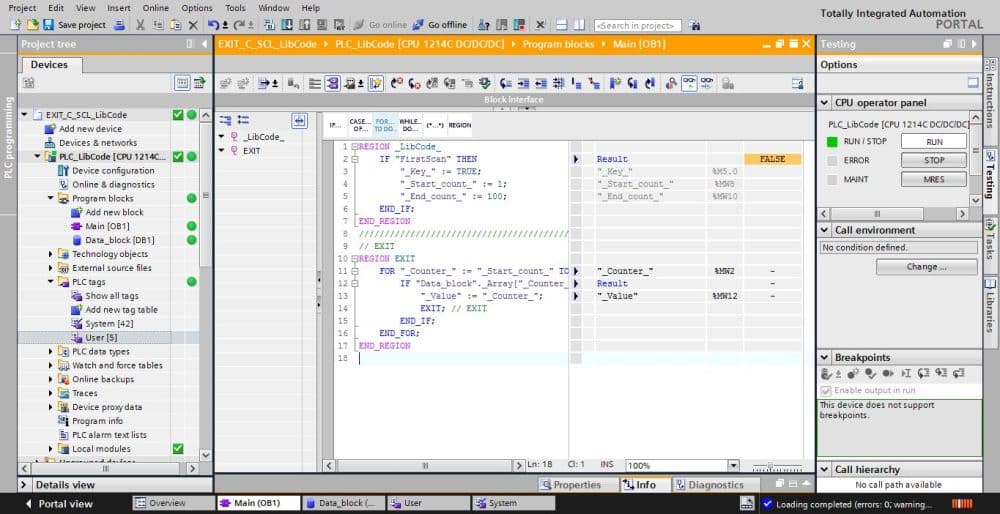Click the Testing options view icon
Screen dimensions: 1000x514
[973, 83]
